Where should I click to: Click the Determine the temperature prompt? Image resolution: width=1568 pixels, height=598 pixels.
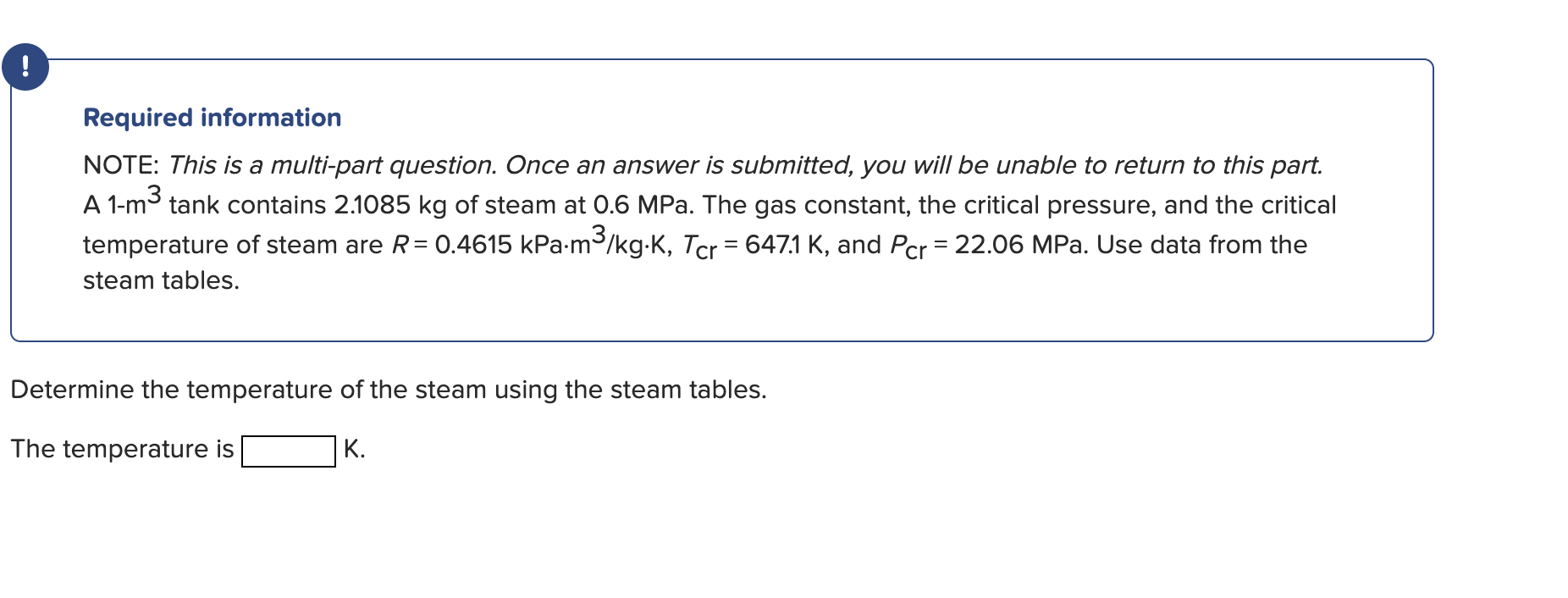[x=389, y=390]
